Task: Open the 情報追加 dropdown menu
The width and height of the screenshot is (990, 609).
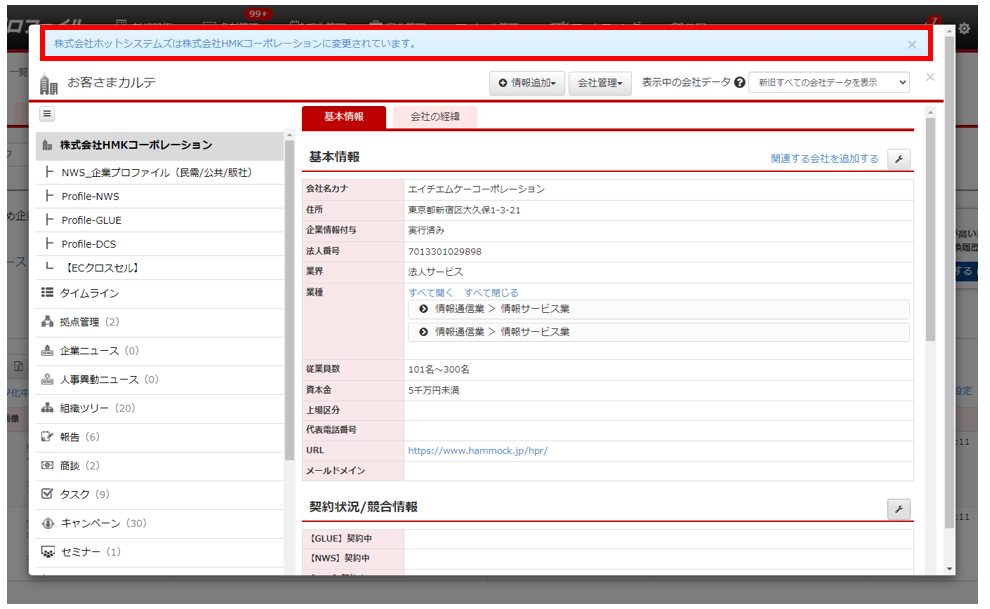Action: tap(527, 83)
